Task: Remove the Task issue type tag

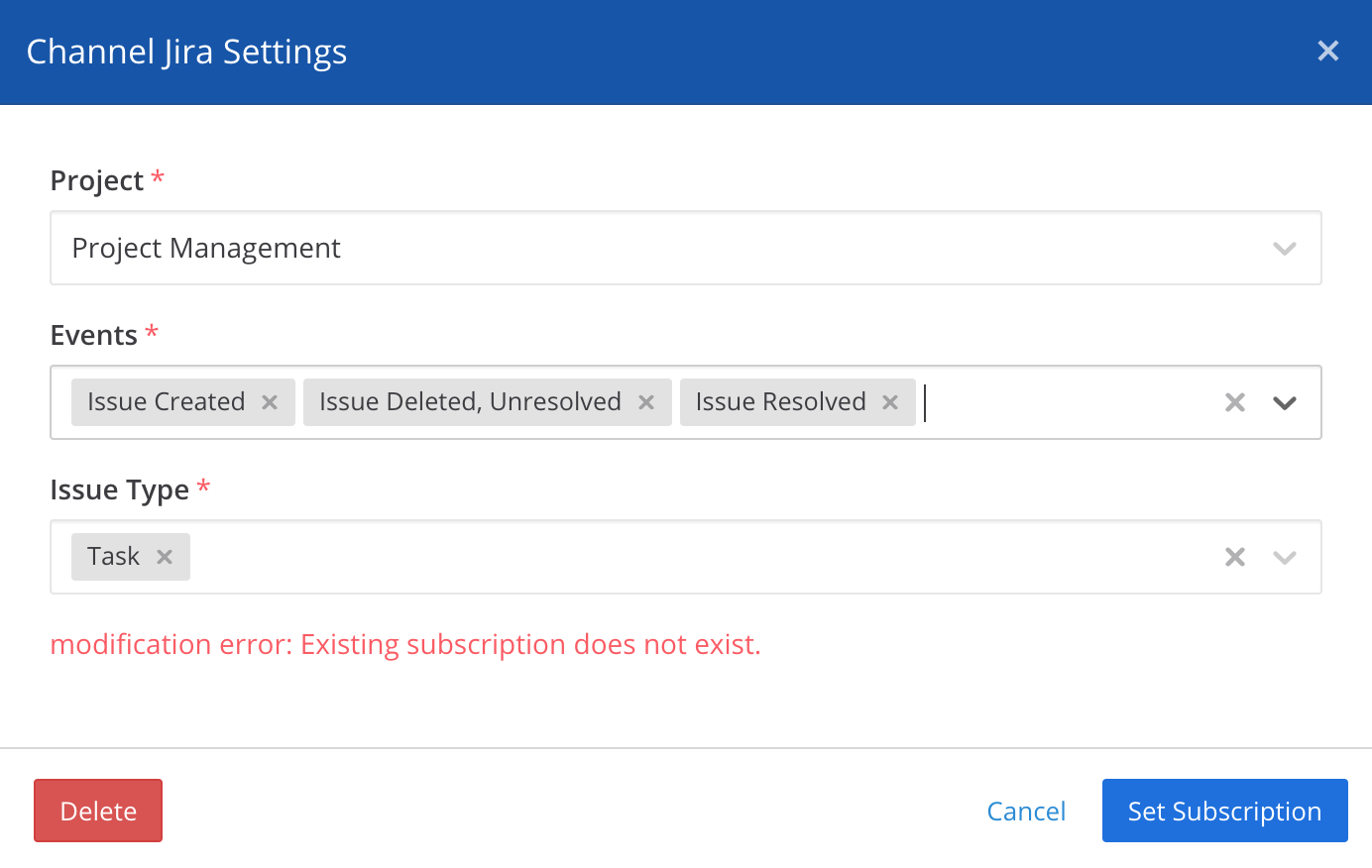Action: (x=164, y=556)
